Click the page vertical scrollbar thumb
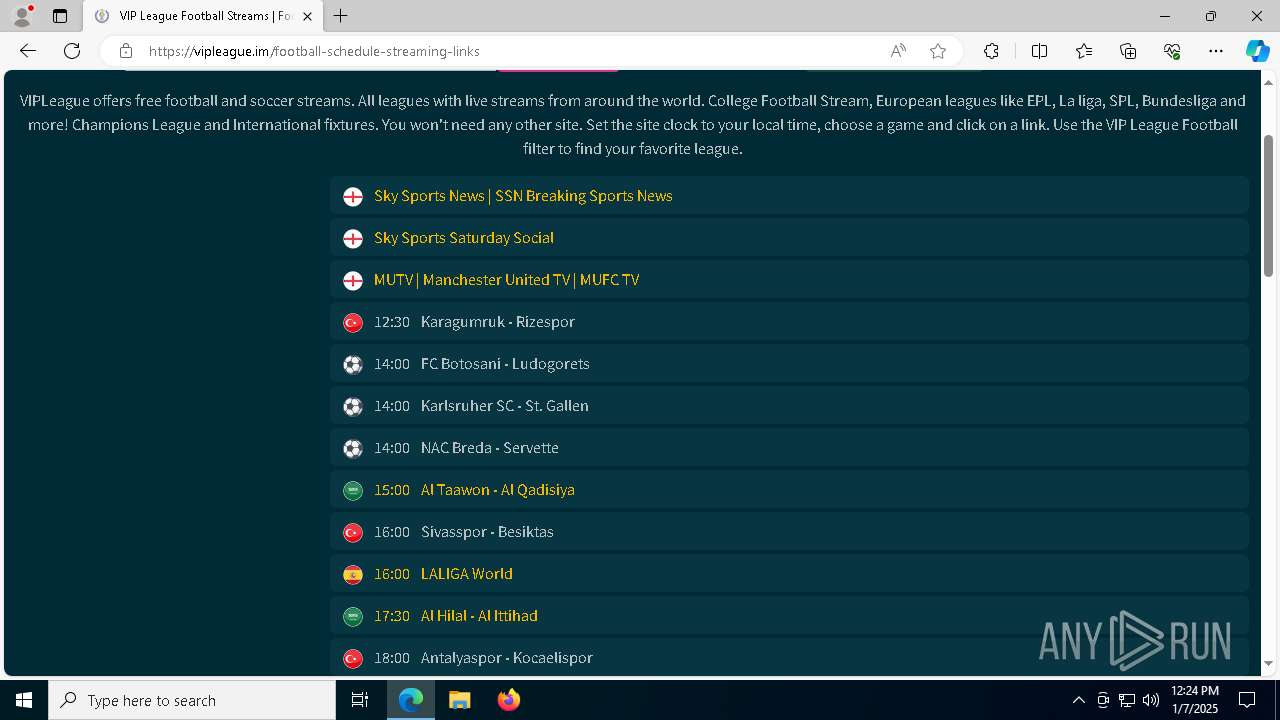 click(1269, 205)
